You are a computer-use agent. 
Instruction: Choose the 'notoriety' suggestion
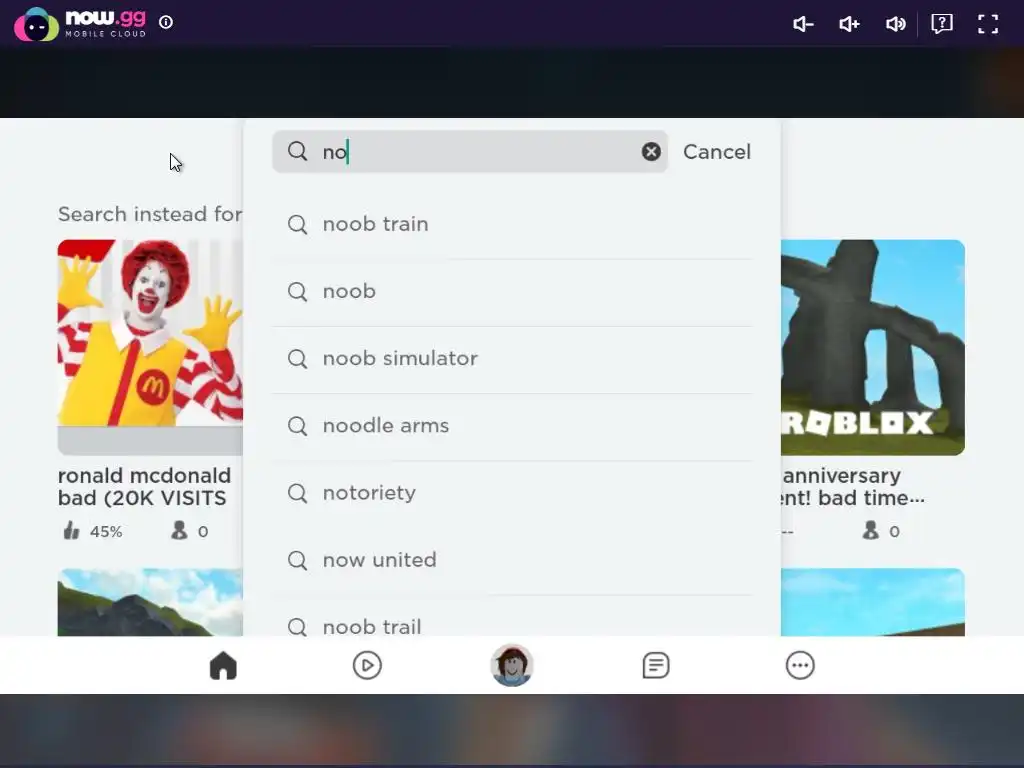512,493
